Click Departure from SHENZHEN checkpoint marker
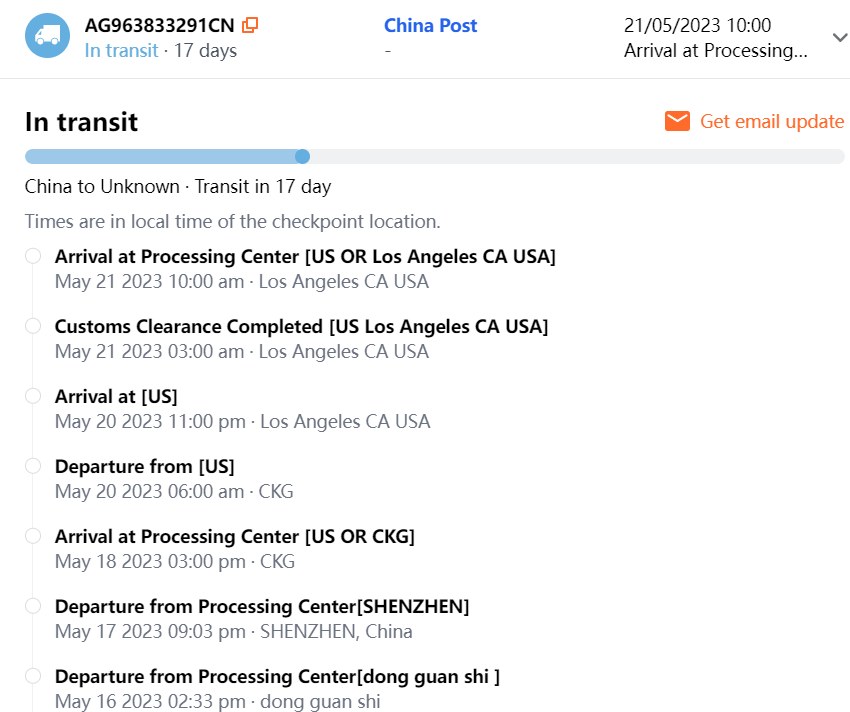Screen dimensions: 850x712 pyautogui.click(x=33, y=606)
